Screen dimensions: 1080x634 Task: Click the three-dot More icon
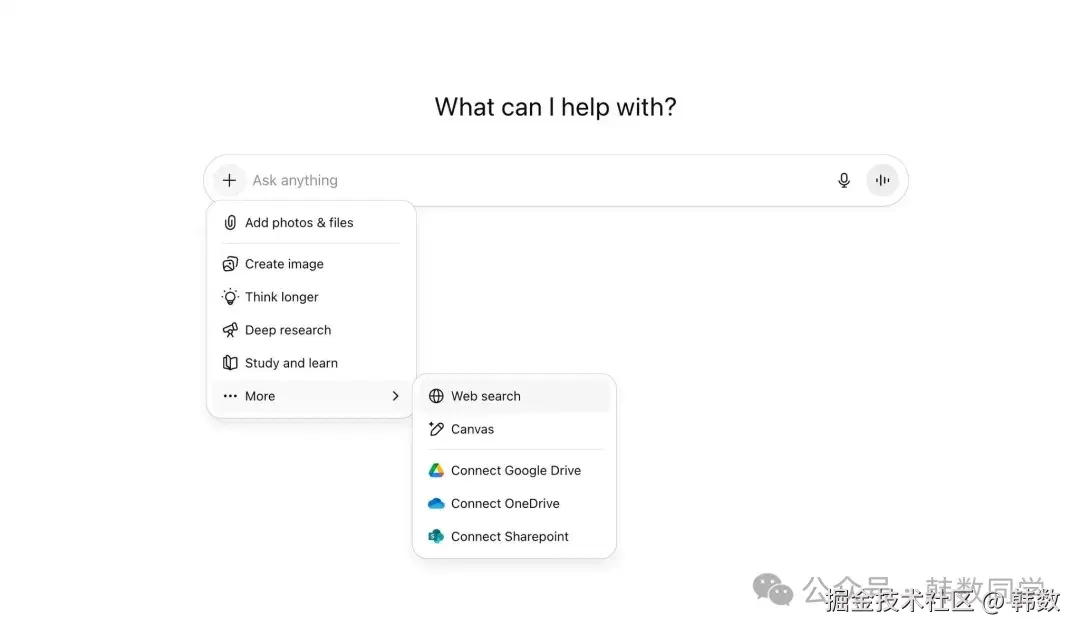pos(230,396)
